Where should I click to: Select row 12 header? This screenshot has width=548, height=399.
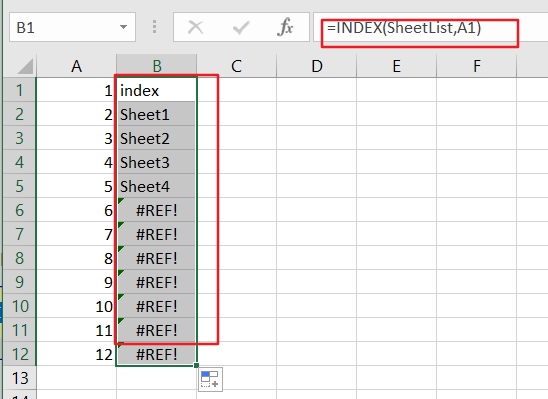[x=19, y=354]
